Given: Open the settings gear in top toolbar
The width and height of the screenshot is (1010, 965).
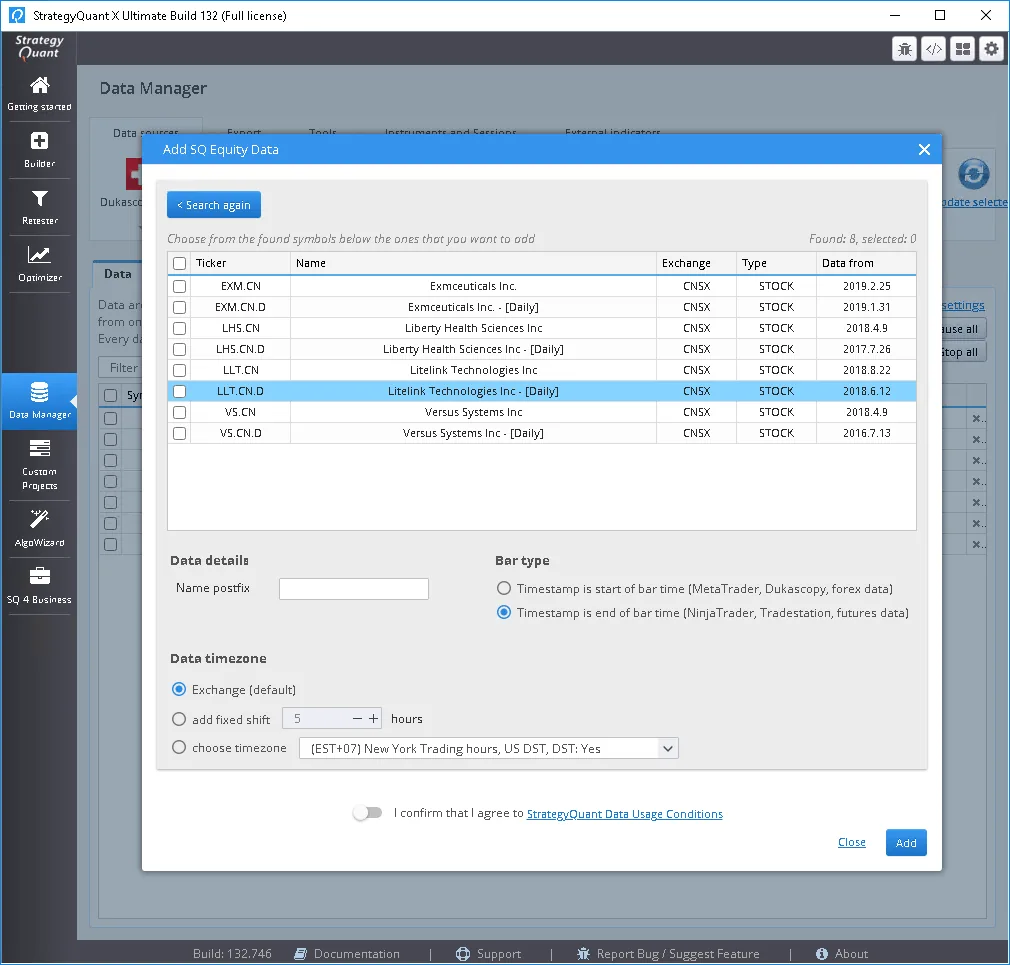Looking at the screenshot, I should tap(991, 49).
